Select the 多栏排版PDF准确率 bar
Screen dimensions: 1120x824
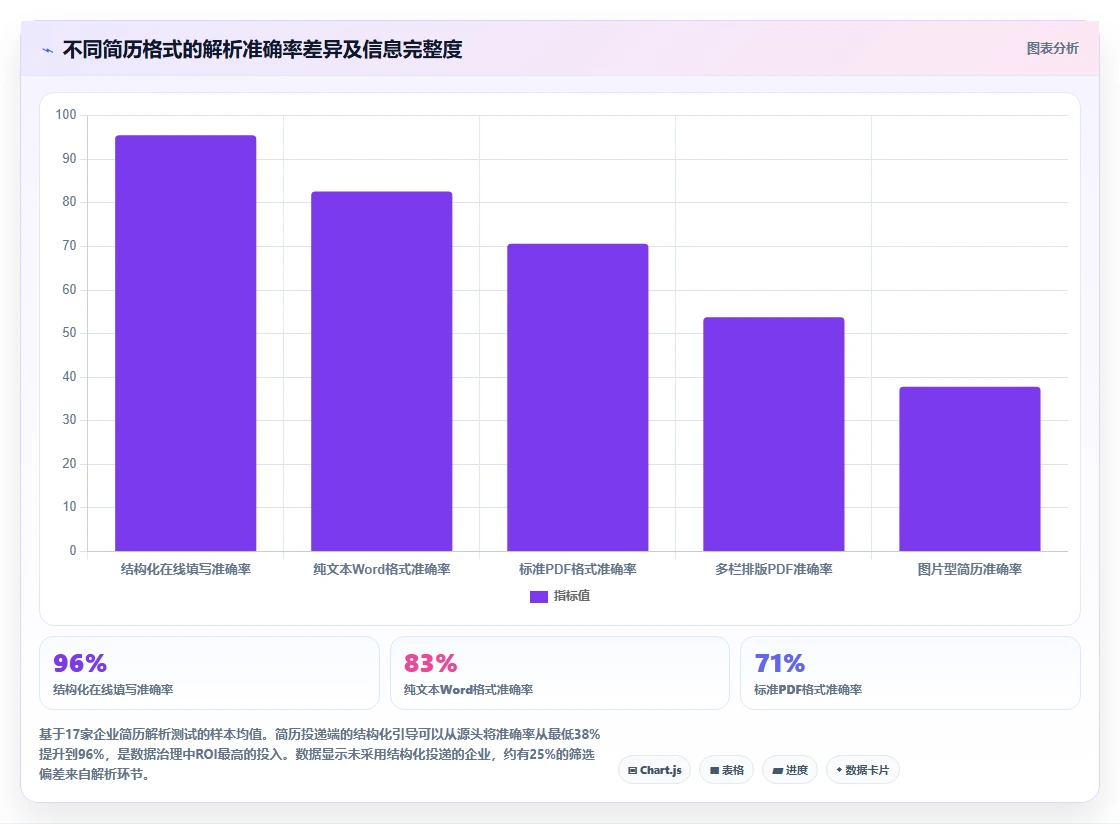[x=774, y=434]
